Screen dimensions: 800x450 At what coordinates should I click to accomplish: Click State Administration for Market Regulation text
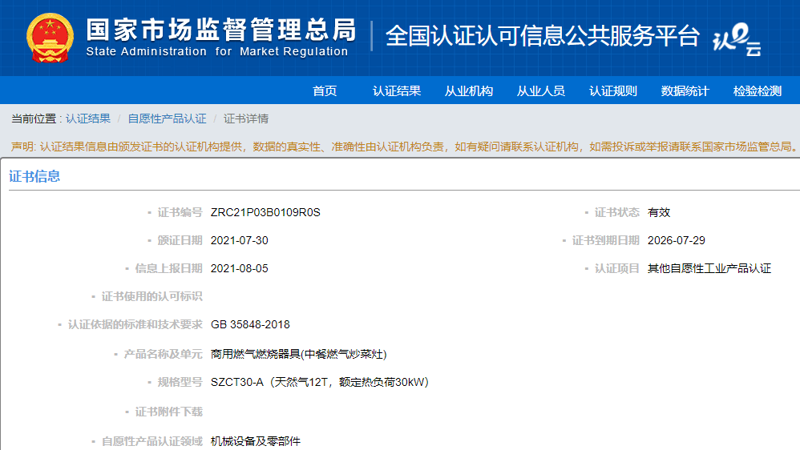click(217, 52)
